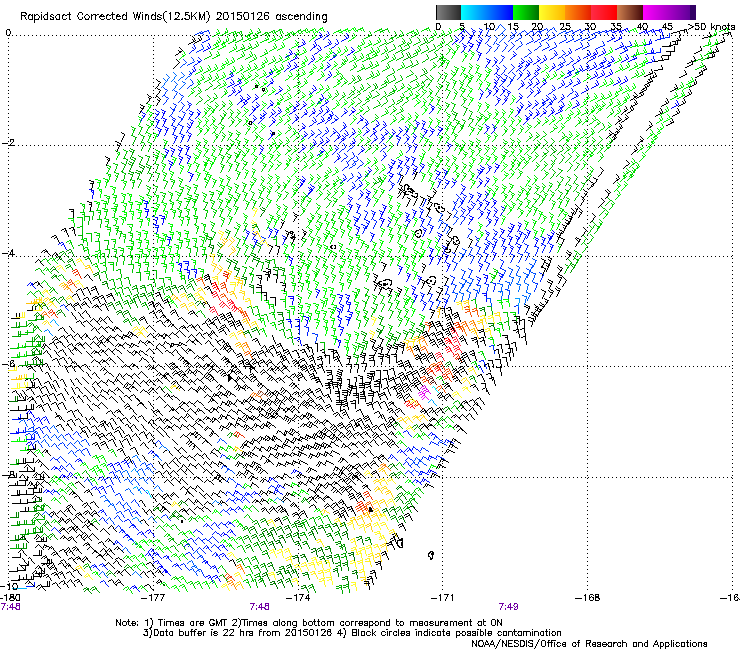Click the green 15-20 knots color band
This screenshot has width=740, height=650.
(x=526, y=12)
